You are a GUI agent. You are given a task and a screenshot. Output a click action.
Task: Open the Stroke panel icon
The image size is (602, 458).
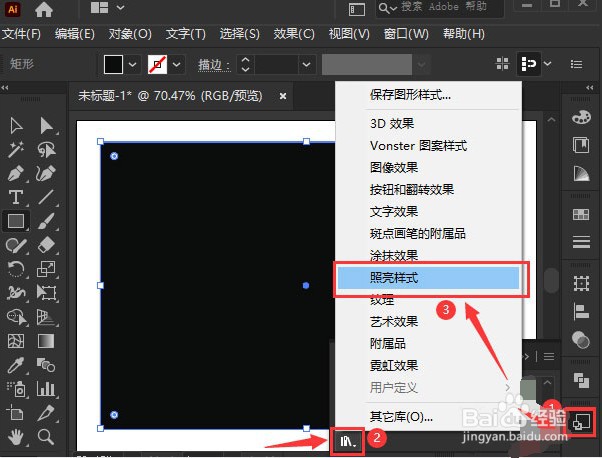pos(581,242)
